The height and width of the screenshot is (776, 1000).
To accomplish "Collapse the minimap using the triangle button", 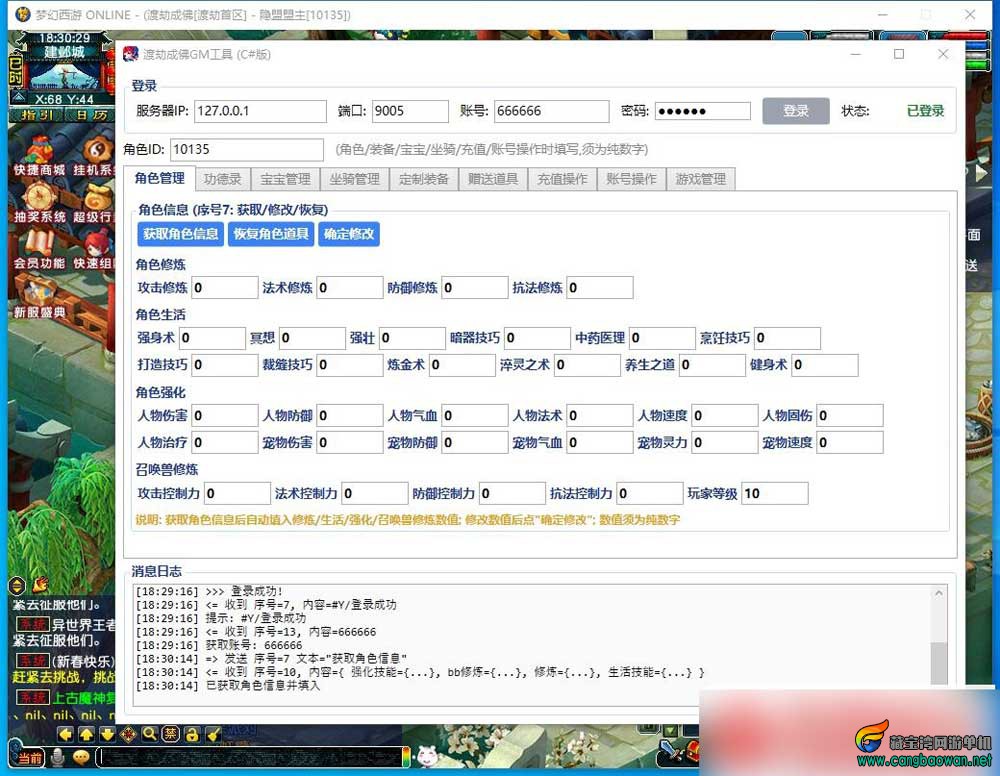I will (18, 97).
